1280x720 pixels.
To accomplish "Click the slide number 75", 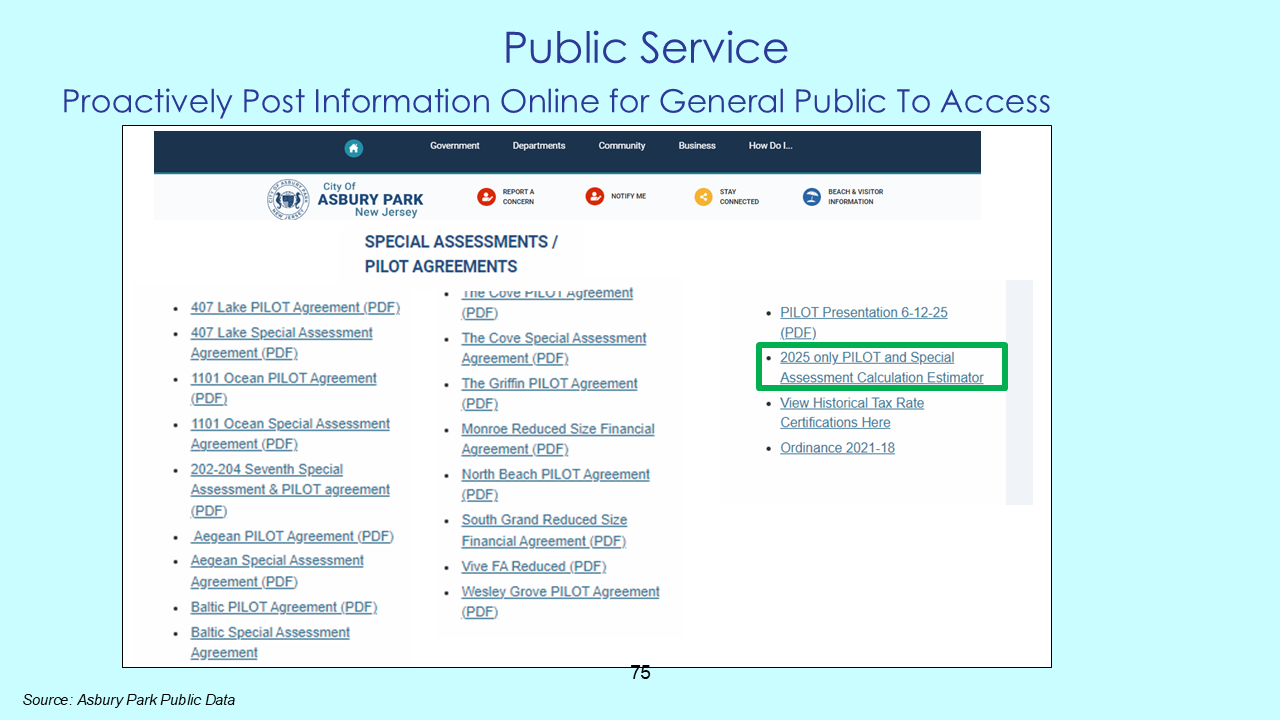I will [x=641, y=673].
